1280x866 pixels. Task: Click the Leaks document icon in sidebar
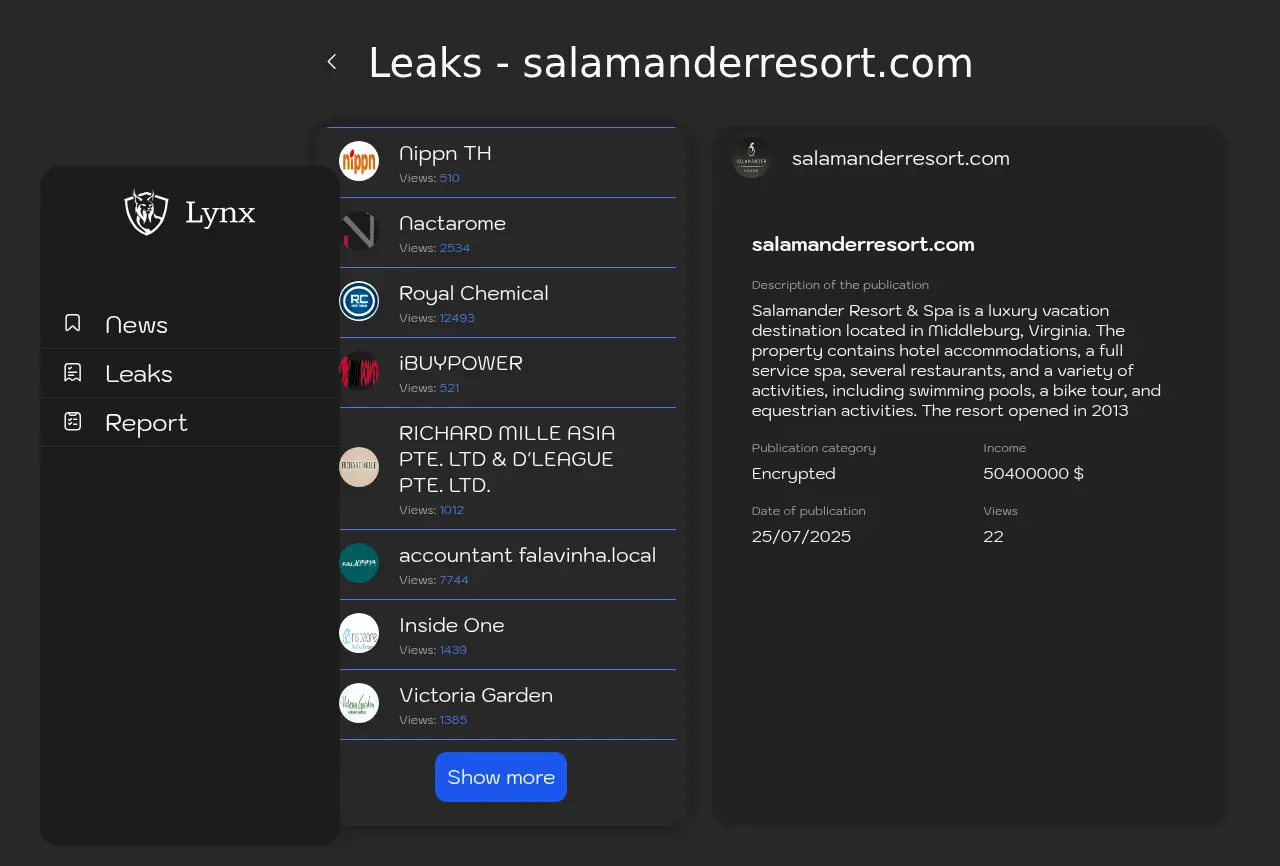(73, 372)
